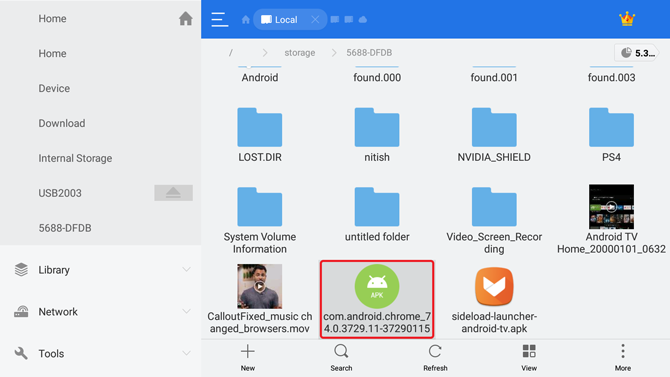
Task: Click the crown premium icon
Action: pyautogui.click(x=627, y=19)
